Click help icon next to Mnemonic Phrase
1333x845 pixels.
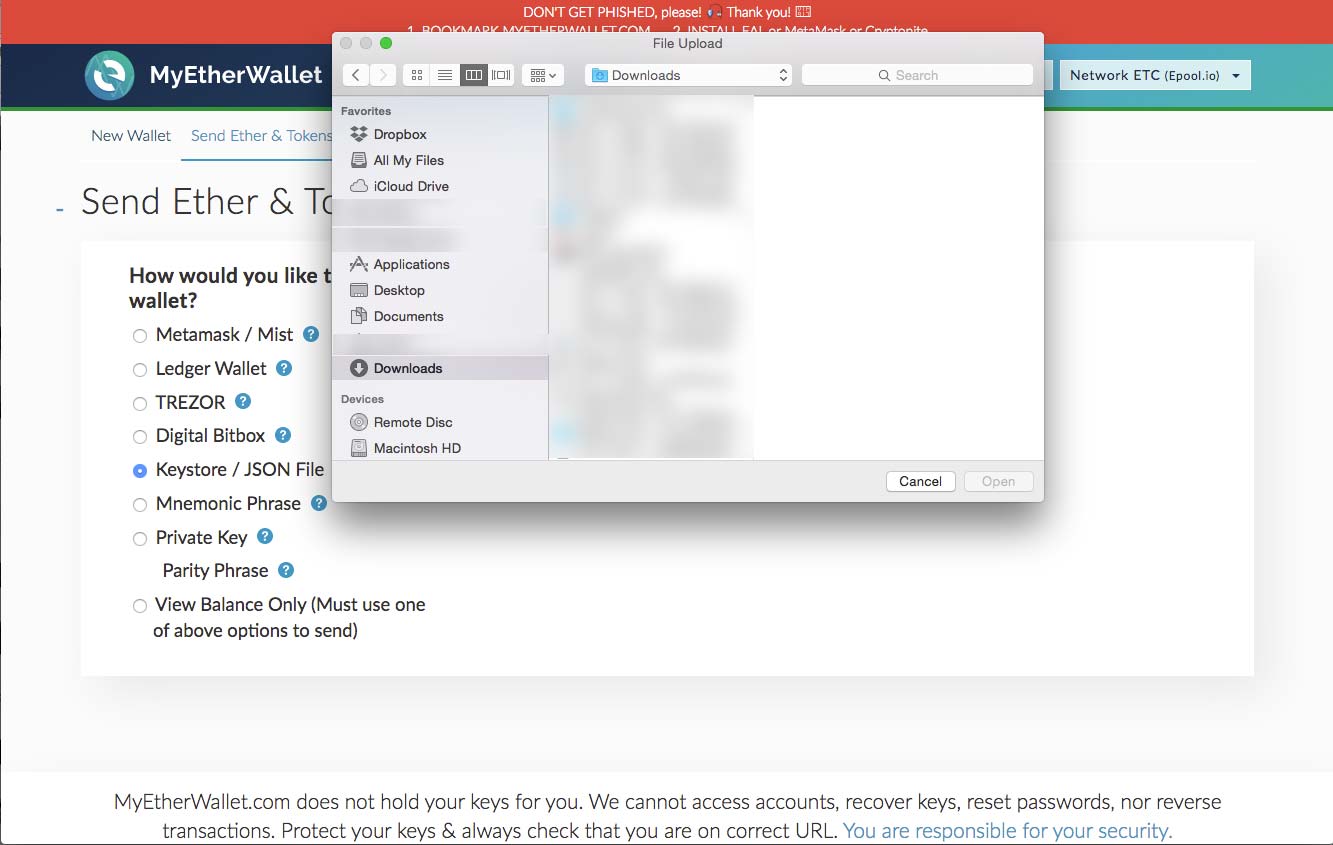click(319, 503)
